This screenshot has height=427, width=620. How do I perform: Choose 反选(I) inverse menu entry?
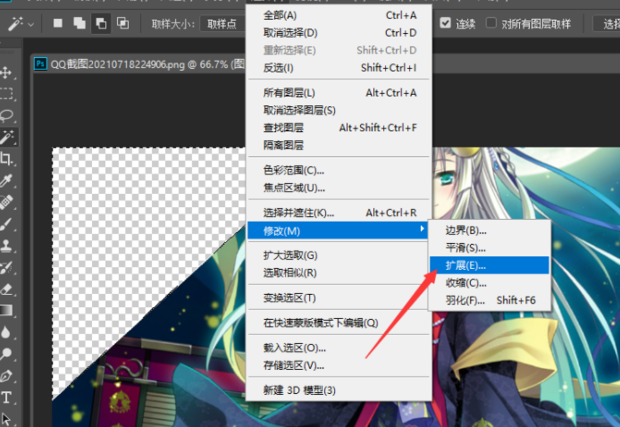(x=339, y=68)
